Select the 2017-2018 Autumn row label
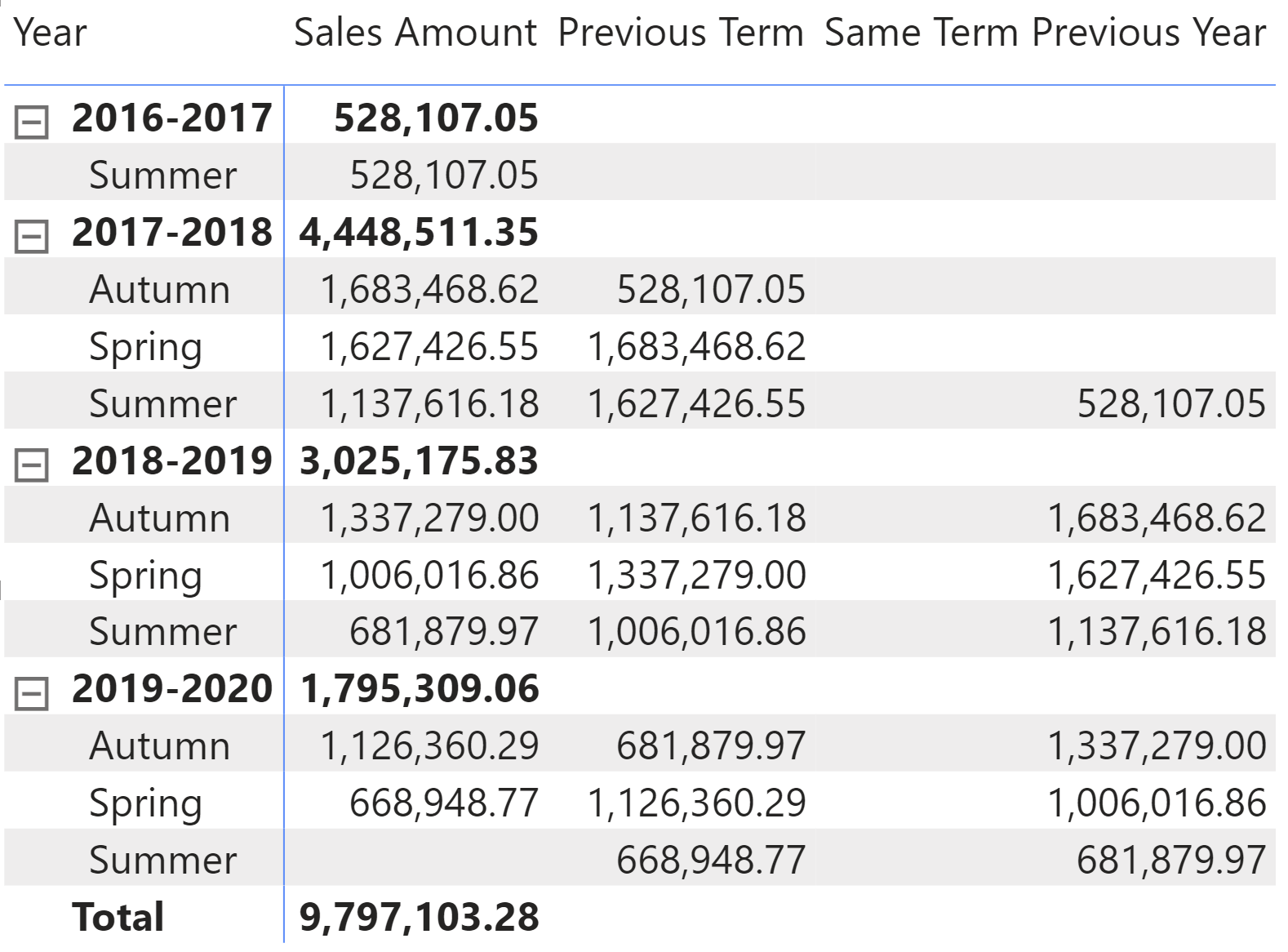1288x952 pixels. pyautogui.click(x=159, y=290)
